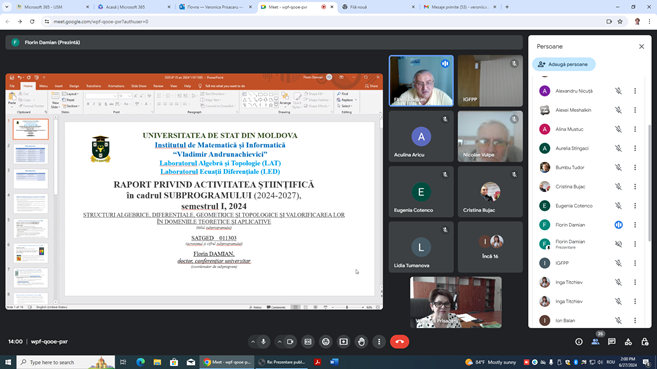Open more actions for Florin Damian Prezentare
This screenshot has height=369, width=657.
point(635,244)
